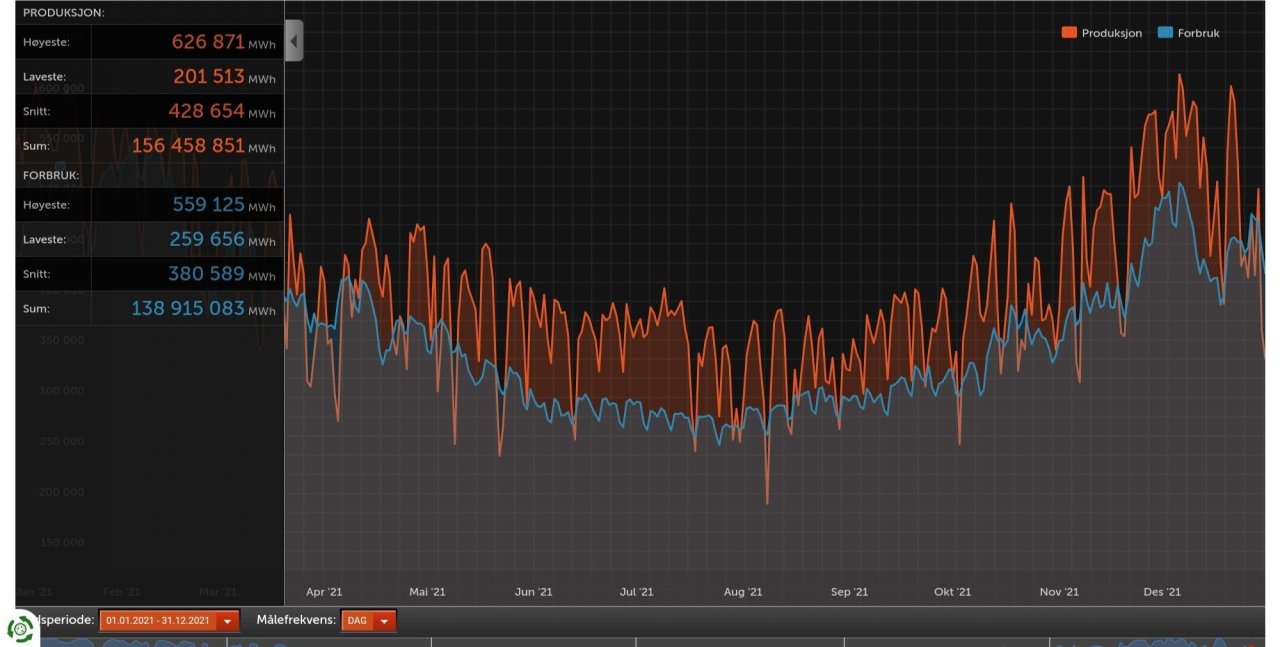
Task: Open the date range 01.01.2021 - 31.12.2021 field
Action: pyautogui.click(x=158, y=621)
